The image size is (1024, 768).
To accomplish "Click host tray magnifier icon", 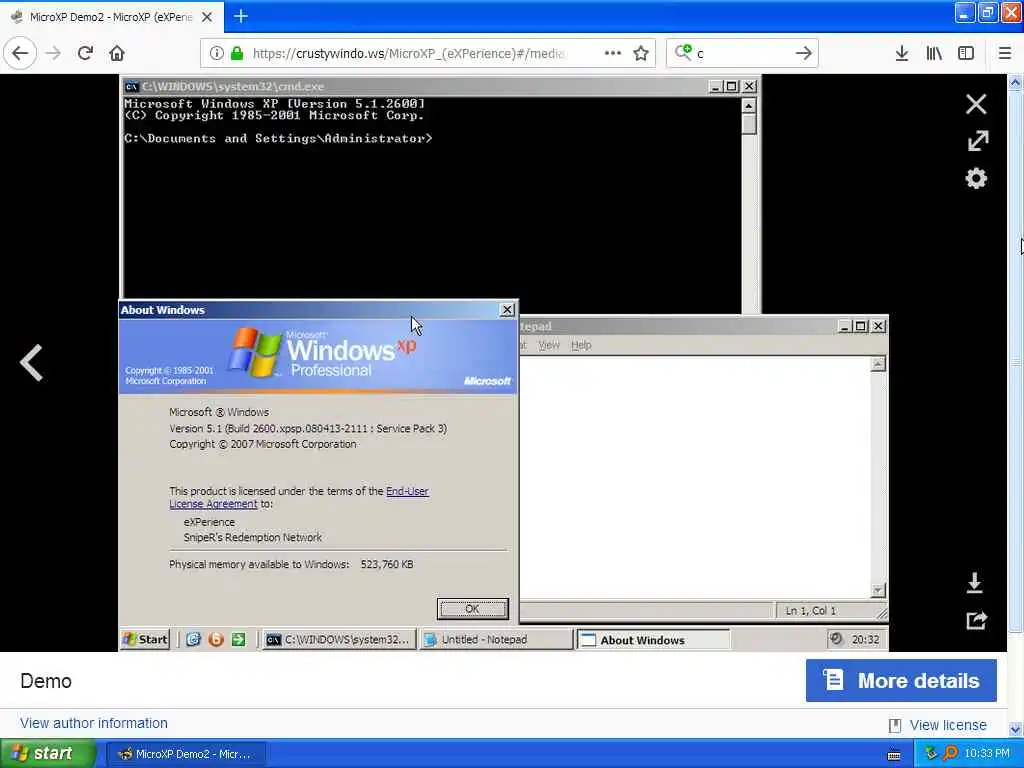I will [x=950, y=753].
